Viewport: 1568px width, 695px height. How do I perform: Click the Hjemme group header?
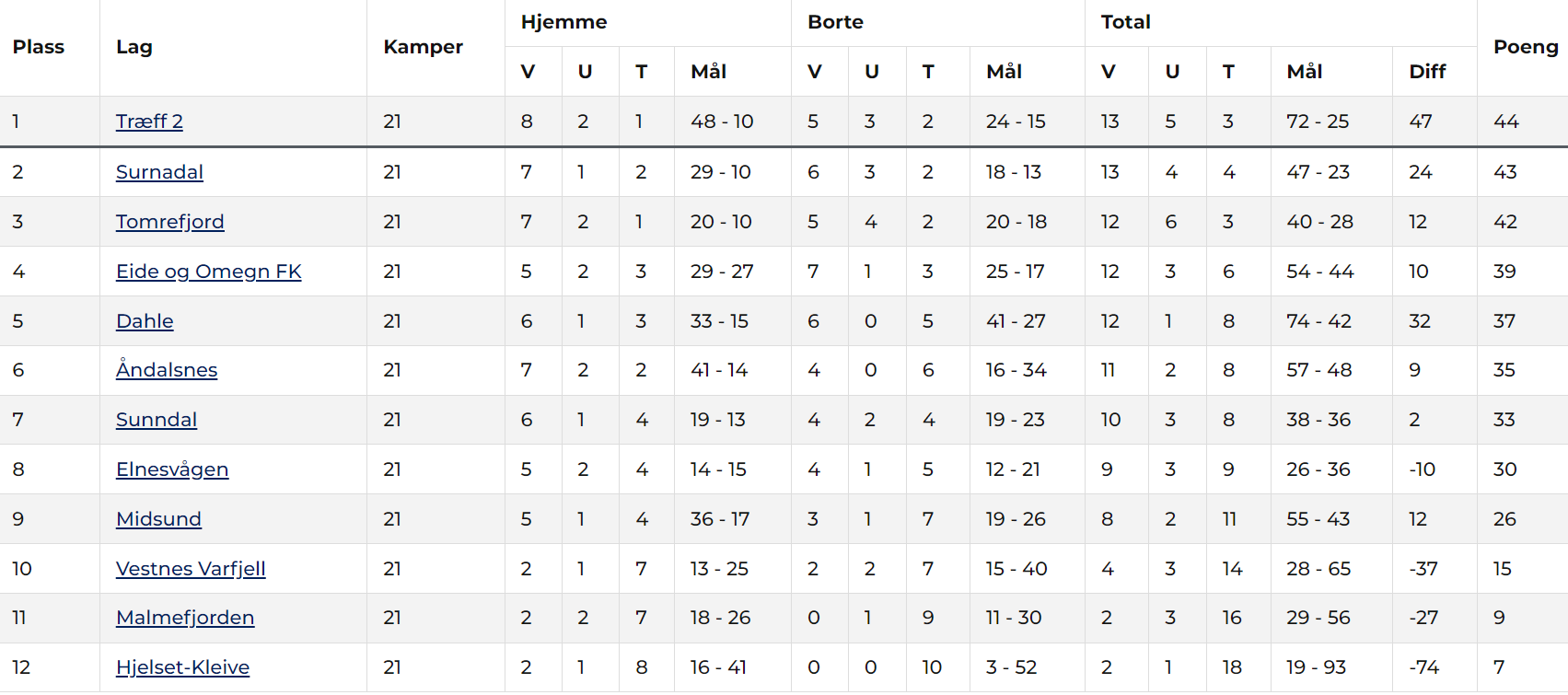[563, 22]
